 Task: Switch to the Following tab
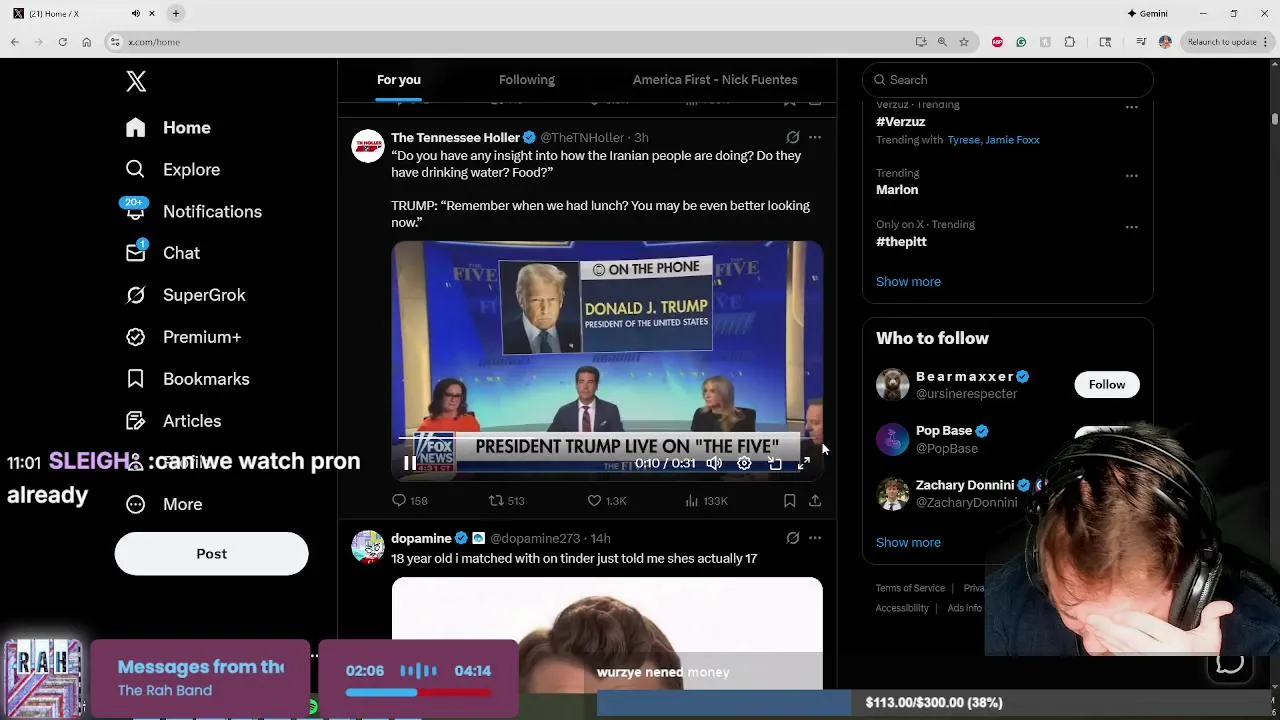pyautogui.click(x=526, y=80)
